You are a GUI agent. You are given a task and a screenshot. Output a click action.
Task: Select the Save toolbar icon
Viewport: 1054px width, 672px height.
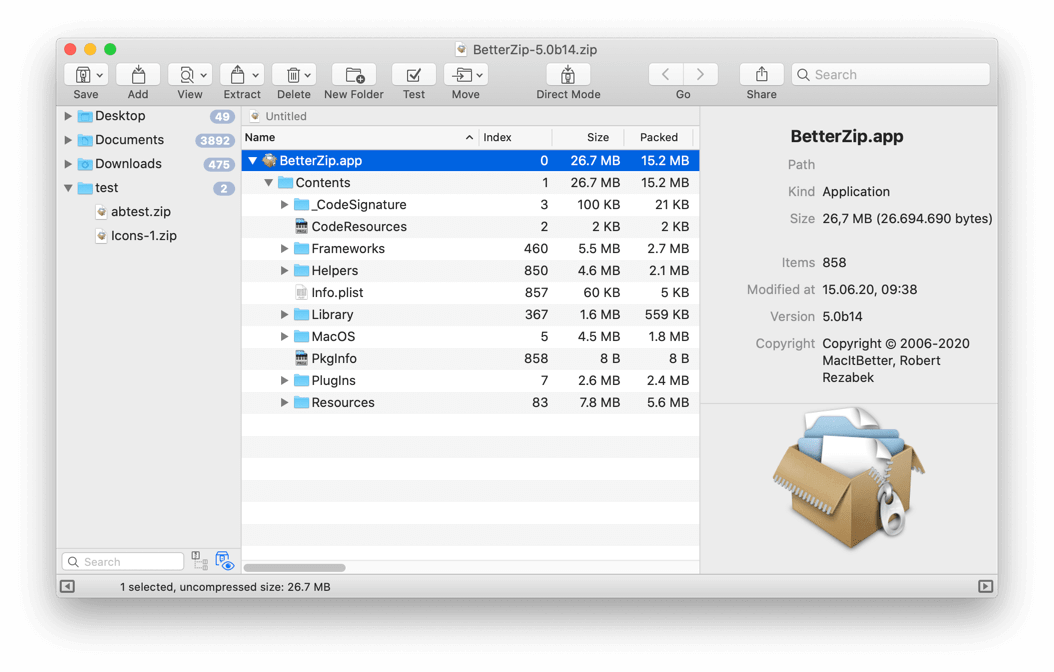coord(83,74)
